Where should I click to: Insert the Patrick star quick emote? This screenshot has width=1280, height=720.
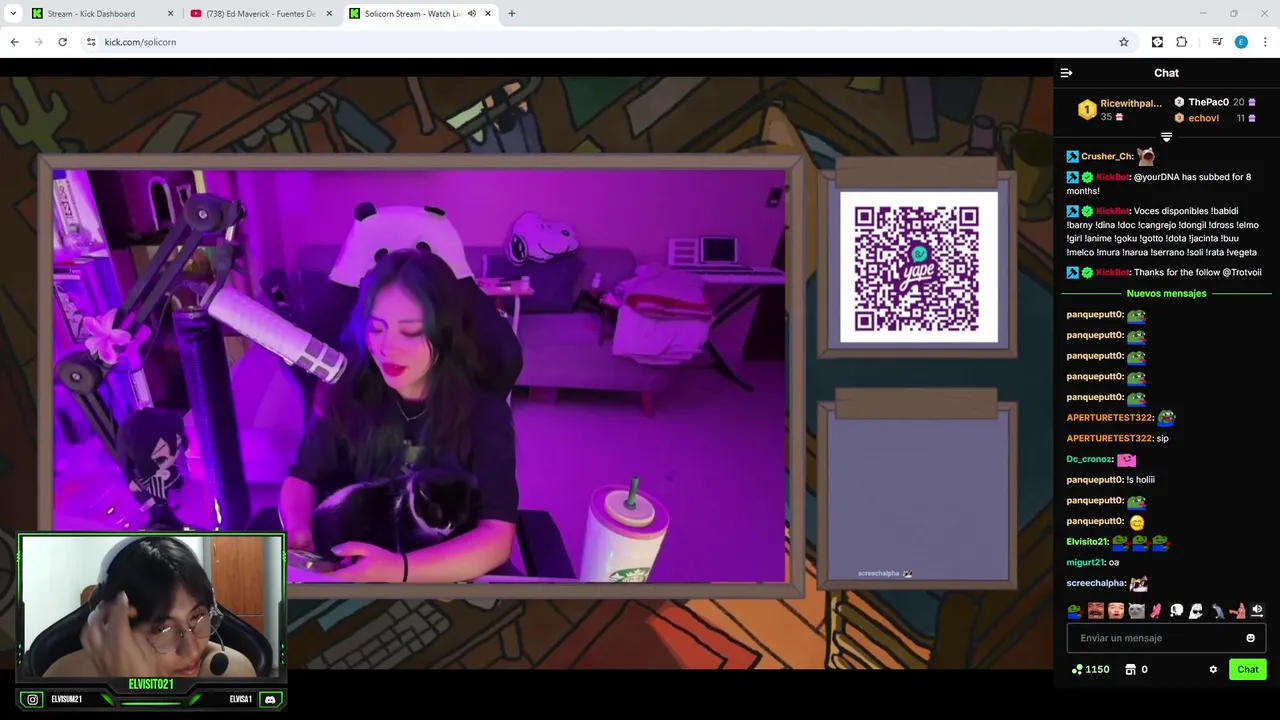1237,610
